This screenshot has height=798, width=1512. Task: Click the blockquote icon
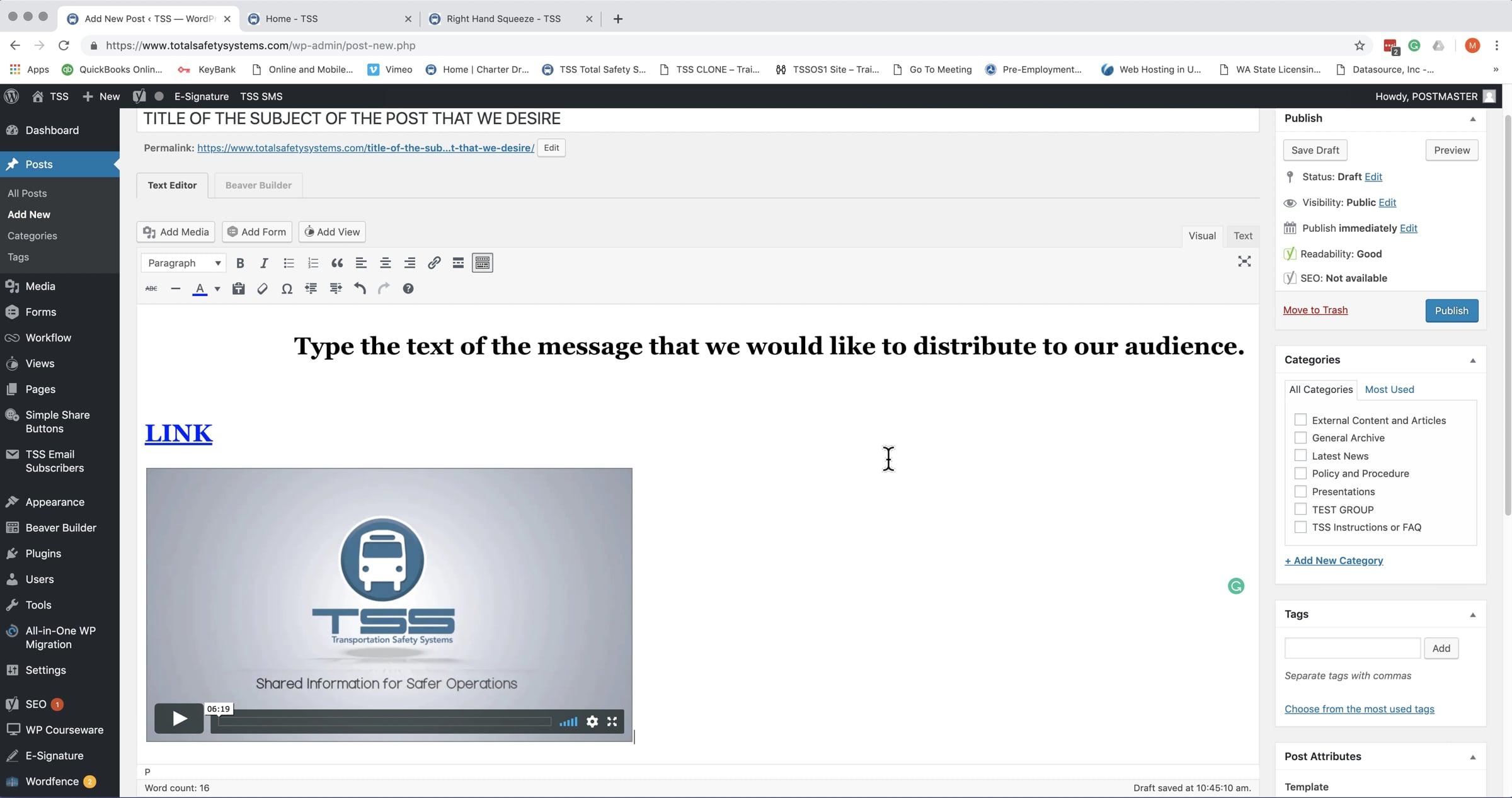(x=337, y=263)
